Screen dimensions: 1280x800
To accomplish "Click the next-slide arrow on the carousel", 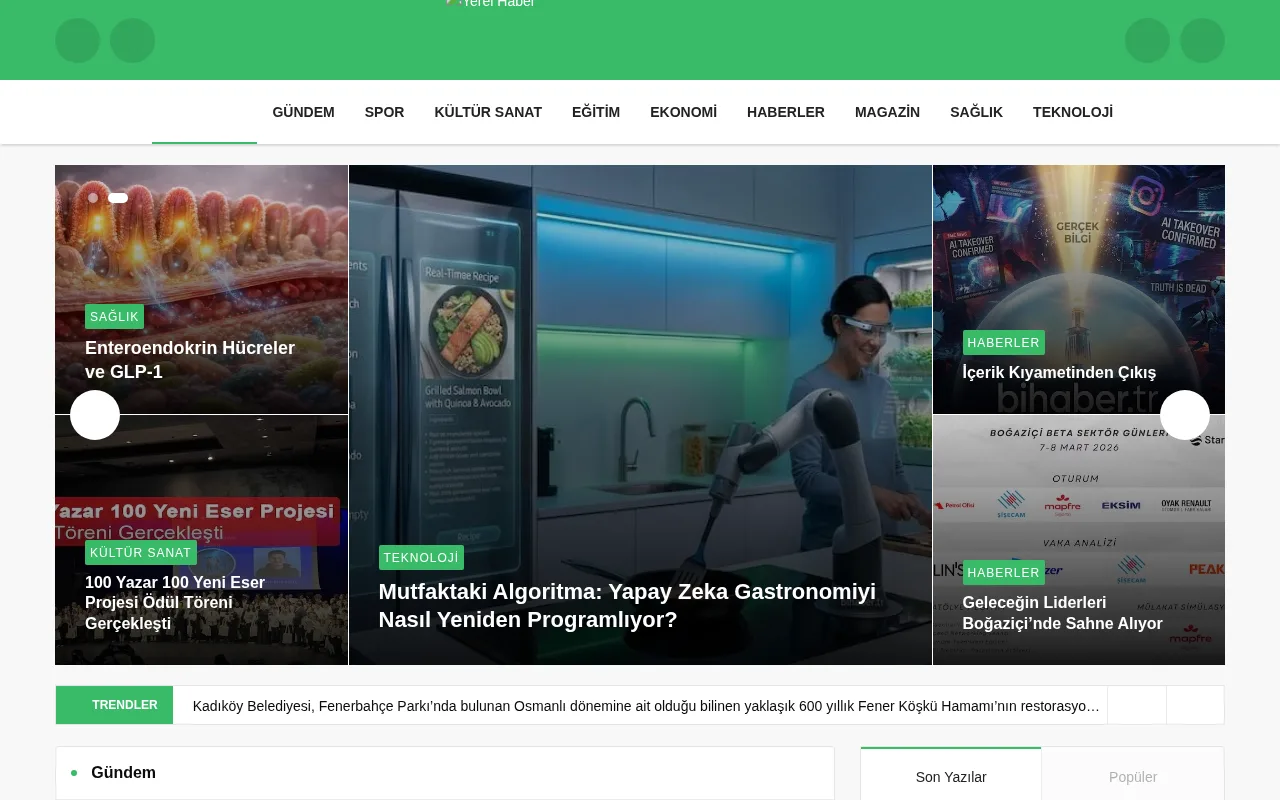I will pos(1185,415).
